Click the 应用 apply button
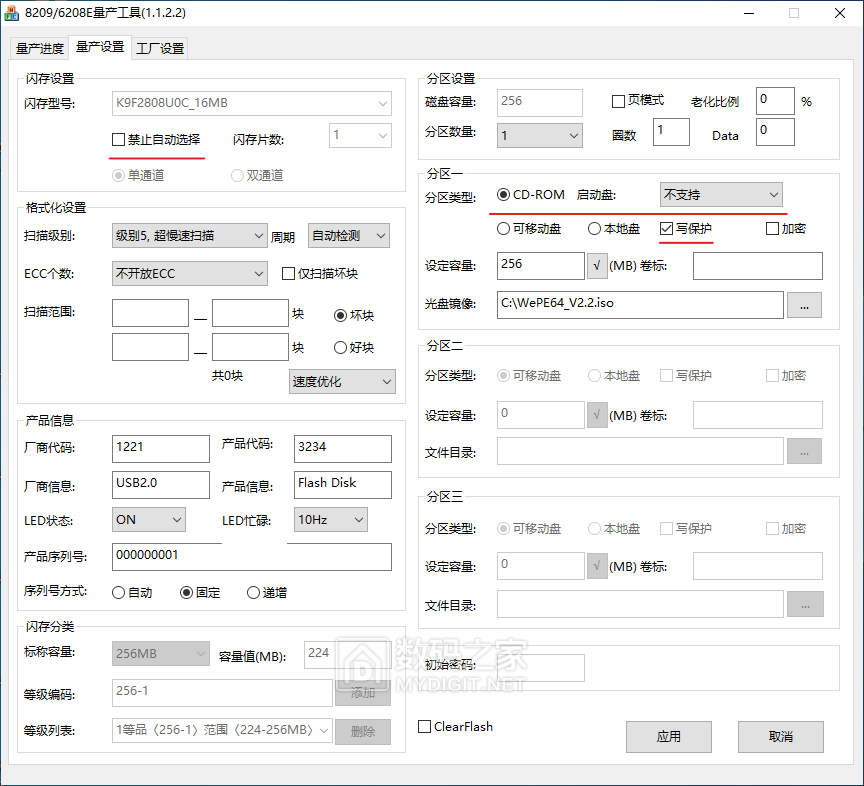The width and height of the screenshot is (864, 786). pos(668,737)
